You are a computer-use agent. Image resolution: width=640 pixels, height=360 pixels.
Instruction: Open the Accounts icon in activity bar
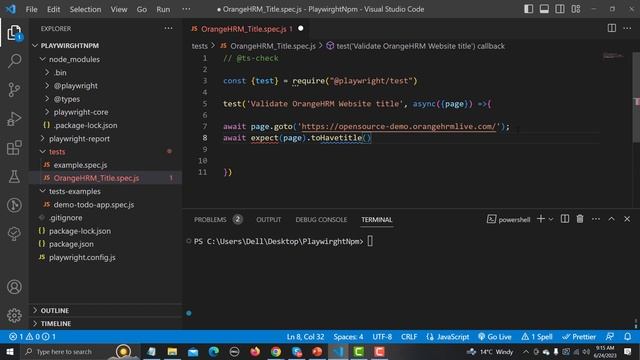pyautogui.click(x=14, y=287)
